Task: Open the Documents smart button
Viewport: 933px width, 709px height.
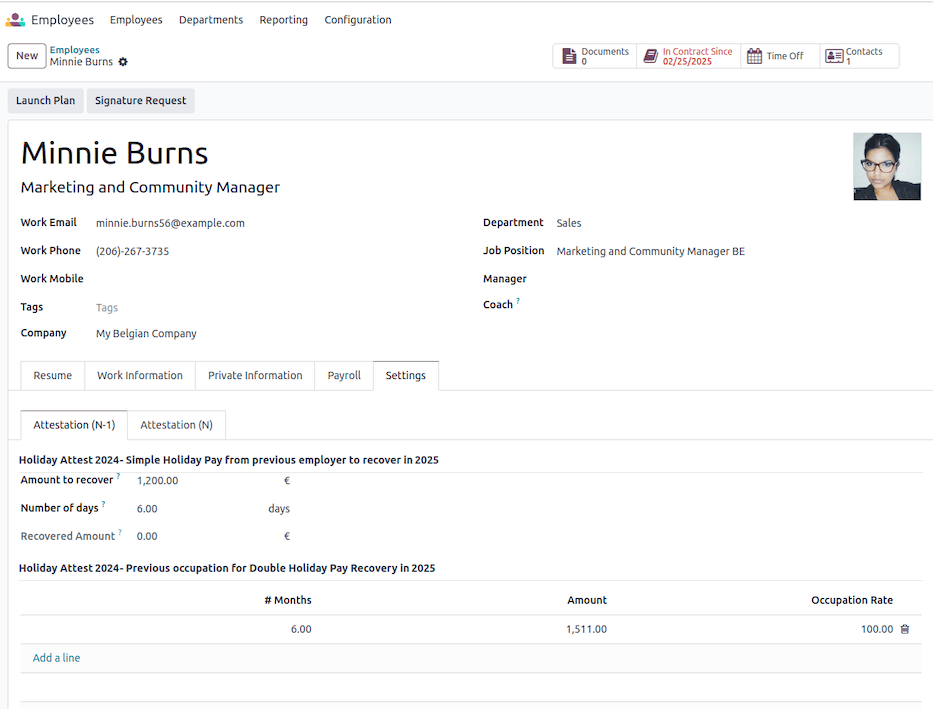Action: point(595,56)
